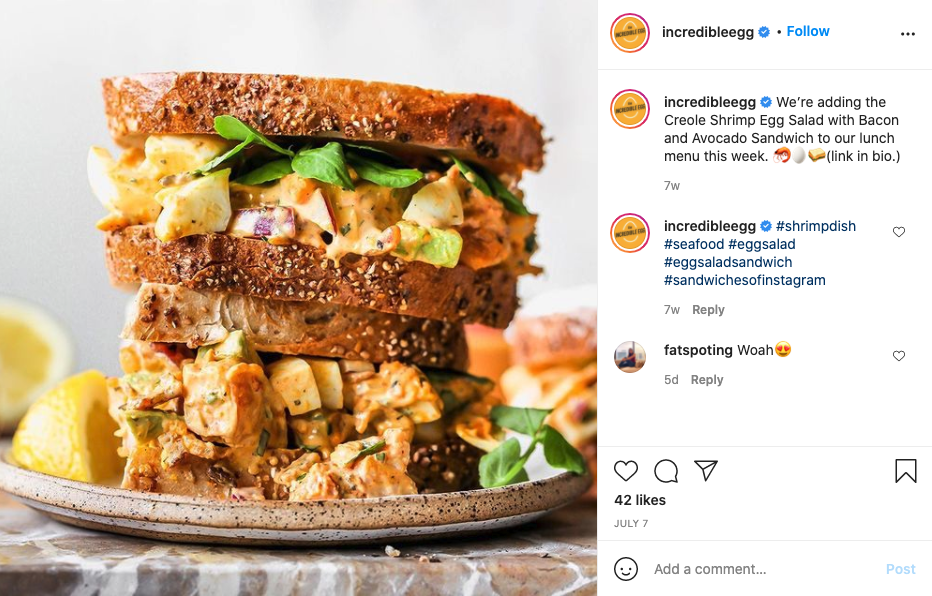The width and height of the screenshot is (932, 596).
Task: Share the post via paper plane icon
Action: tap(706, 470)
